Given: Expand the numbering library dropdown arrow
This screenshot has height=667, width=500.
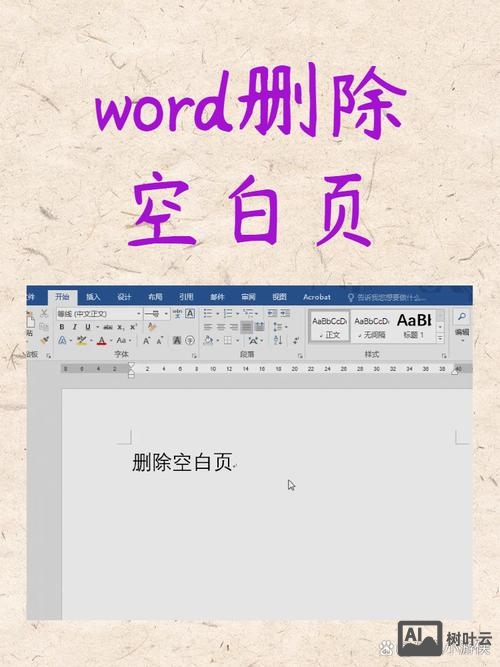Looking at the screenshot, I should click(x=237, y=314).
